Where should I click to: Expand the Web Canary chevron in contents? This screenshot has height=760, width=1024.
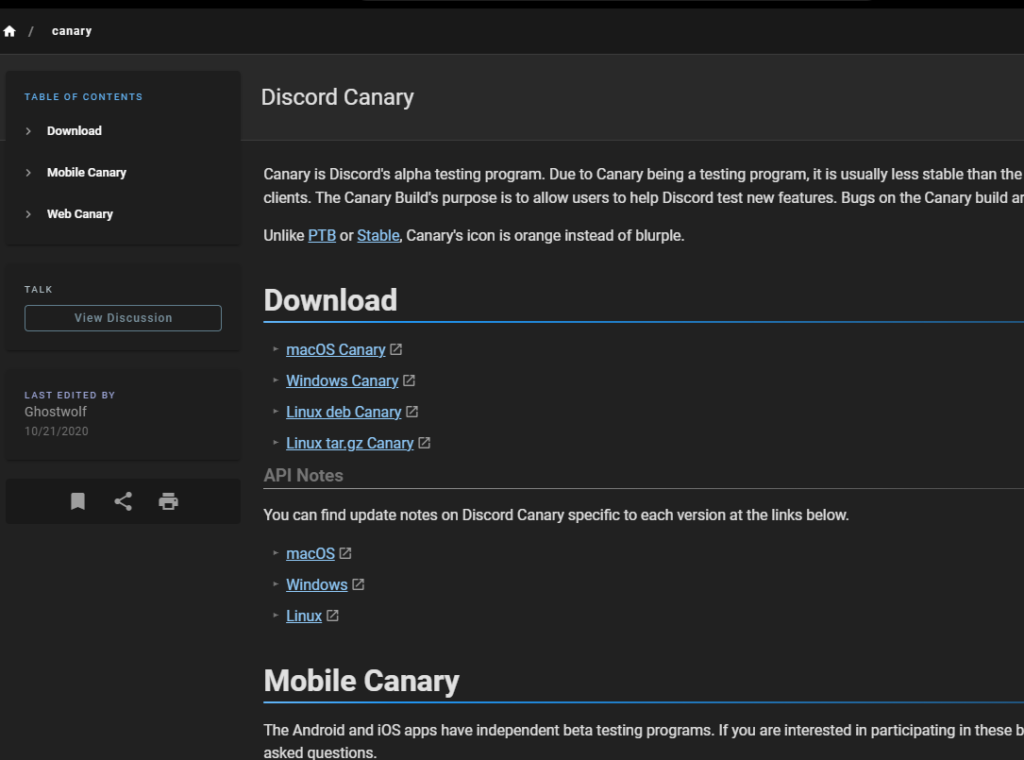tap(29, 214)
